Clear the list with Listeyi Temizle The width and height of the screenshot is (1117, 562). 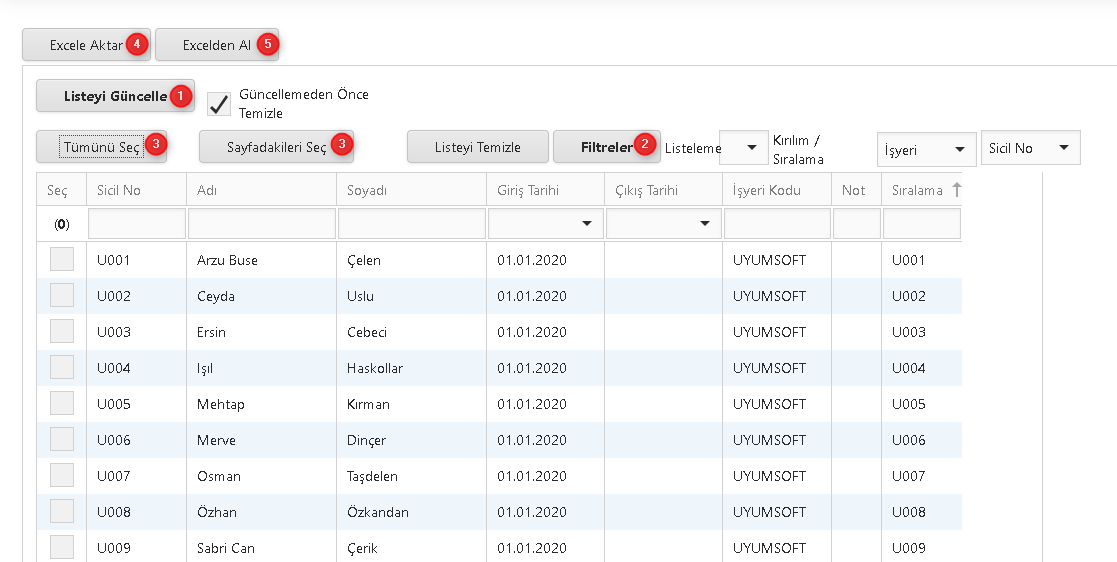pos(477,147)
